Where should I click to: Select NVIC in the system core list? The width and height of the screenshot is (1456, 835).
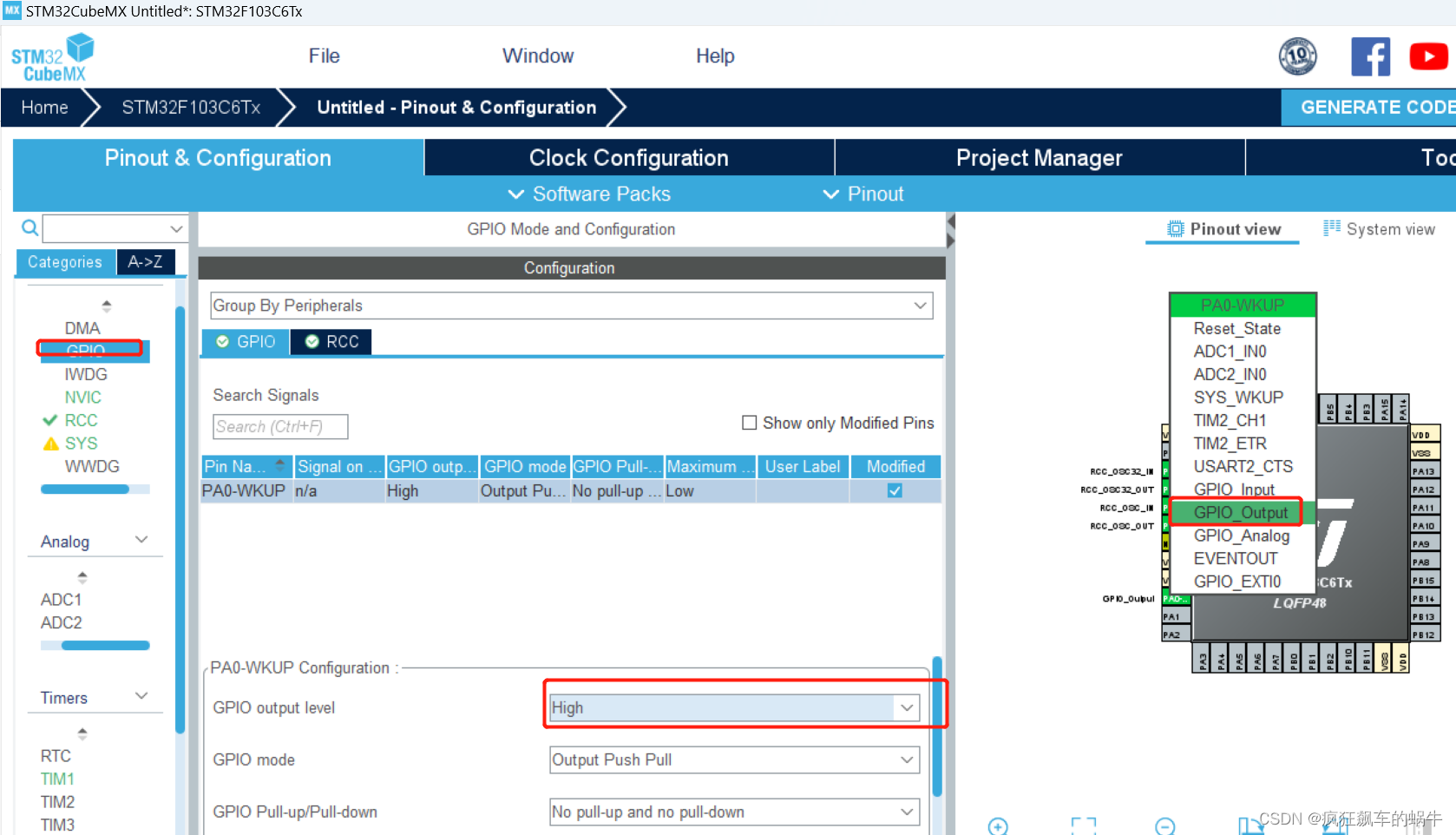click(x=82, y=398)
